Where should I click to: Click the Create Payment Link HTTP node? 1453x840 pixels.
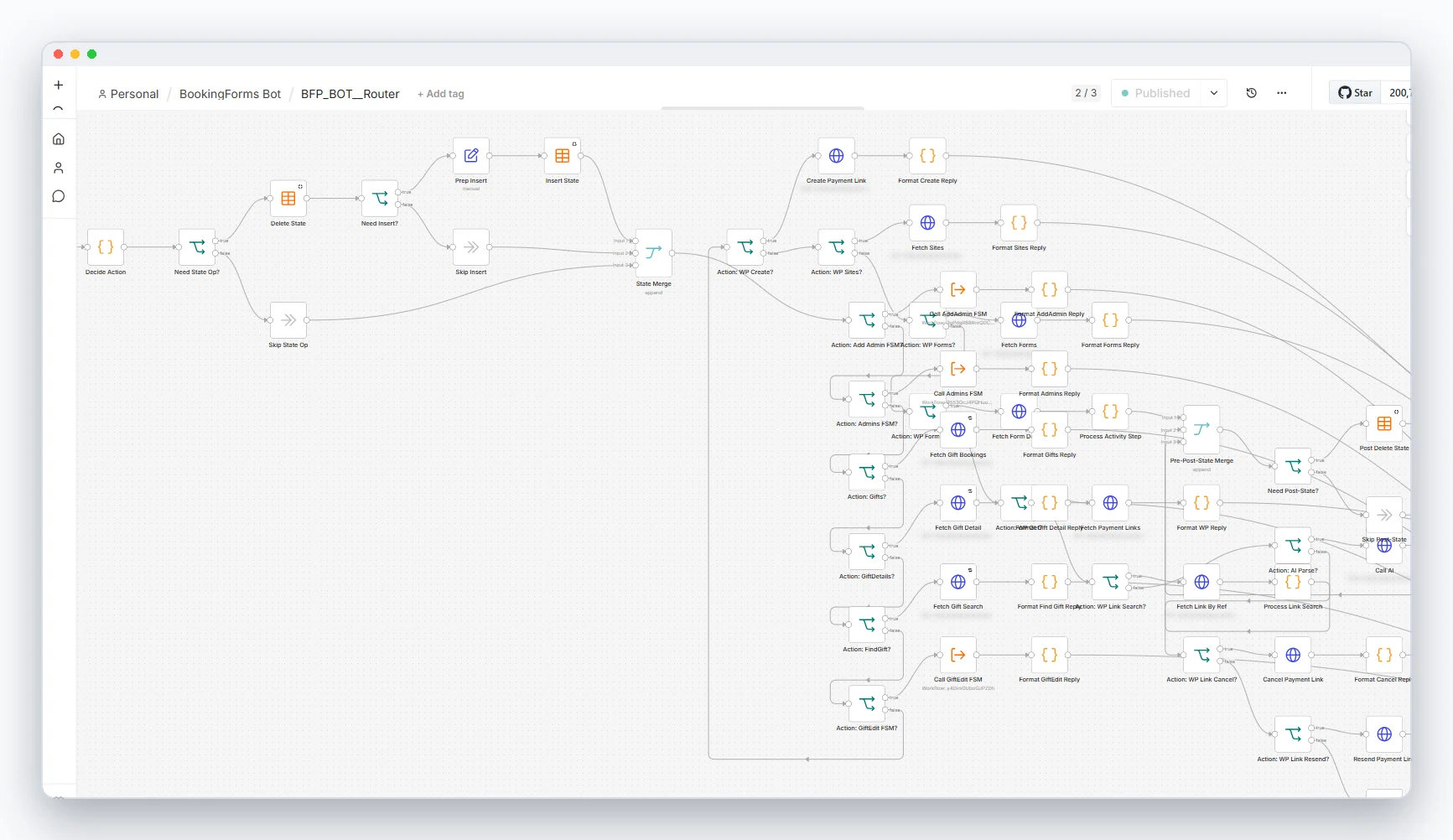pyautogui.click(x=837, y=156)
